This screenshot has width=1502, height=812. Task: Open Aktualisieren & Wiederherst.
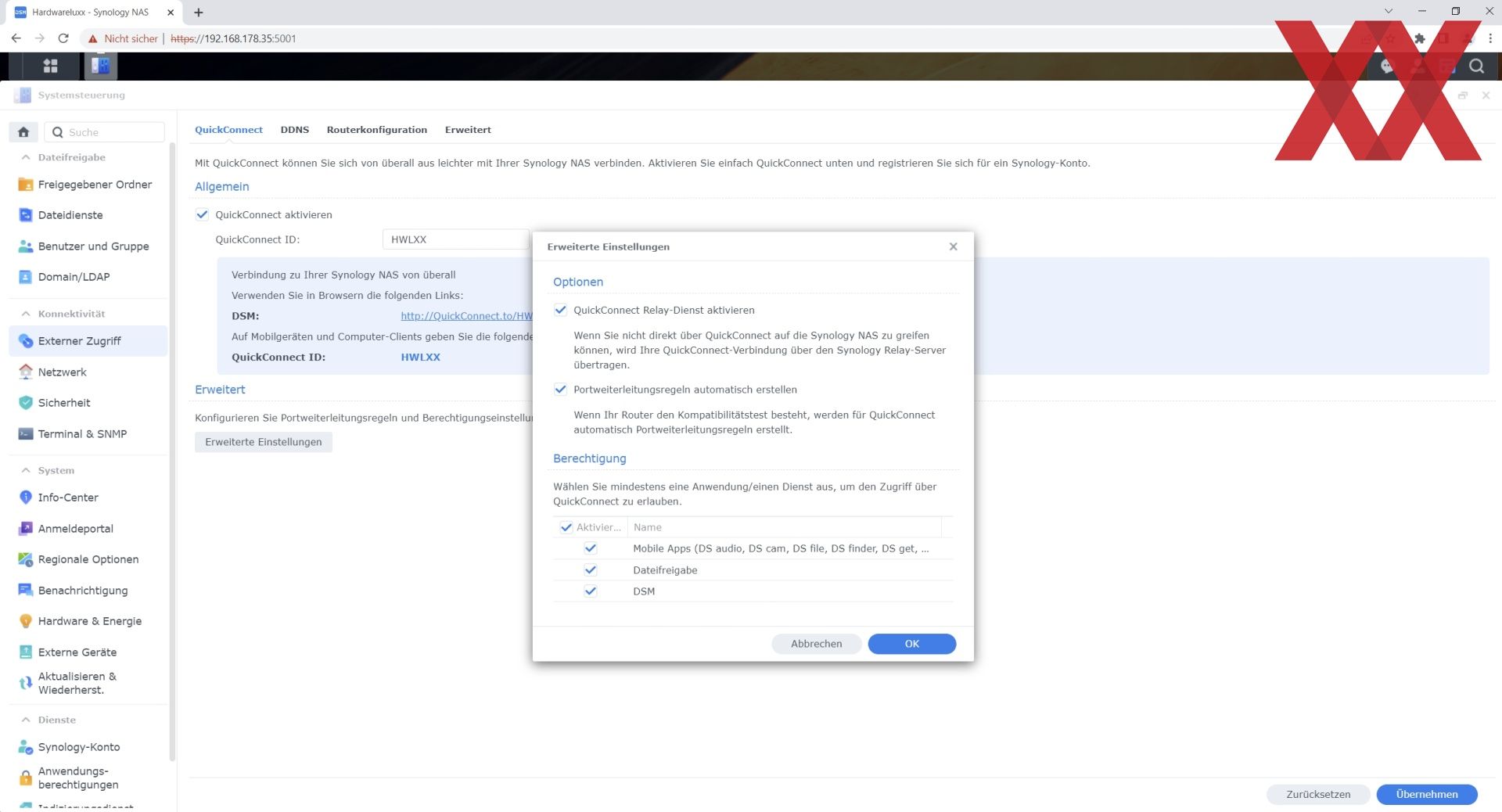(88, 683)
